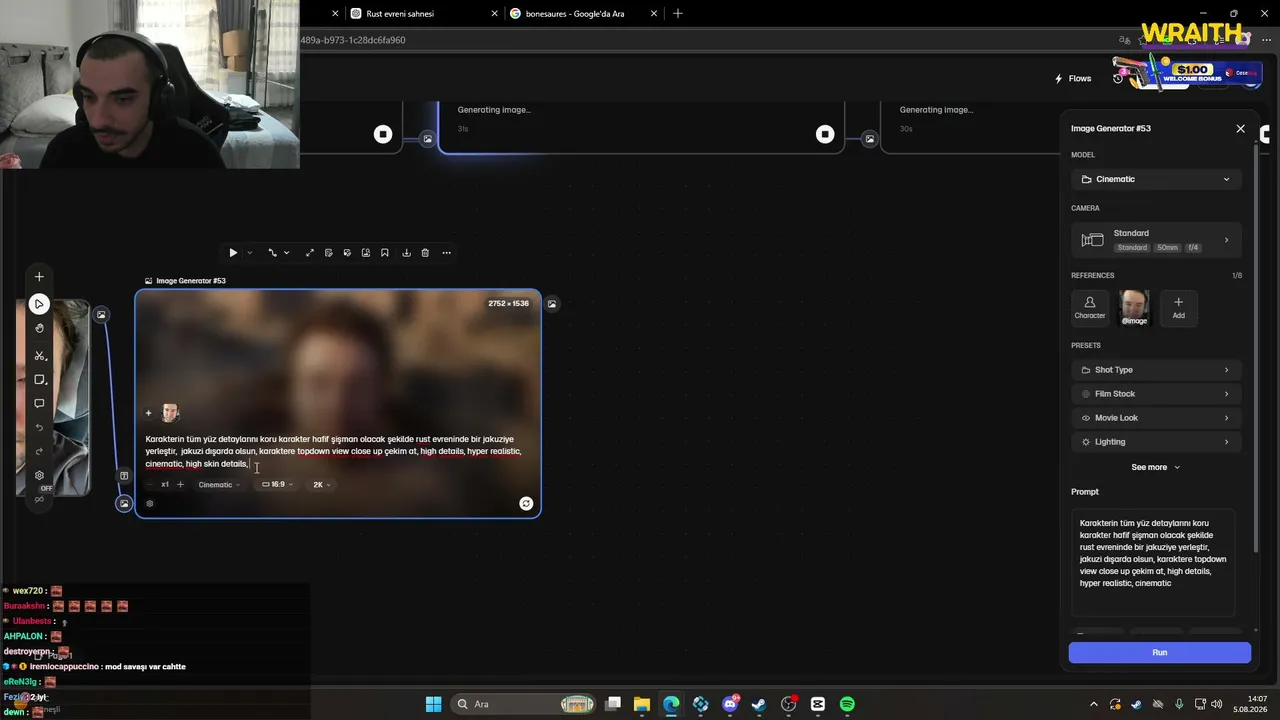Expand the Lighting preset
The height and width of the screenshot is (720, 1280).
tap(1156, 442)
